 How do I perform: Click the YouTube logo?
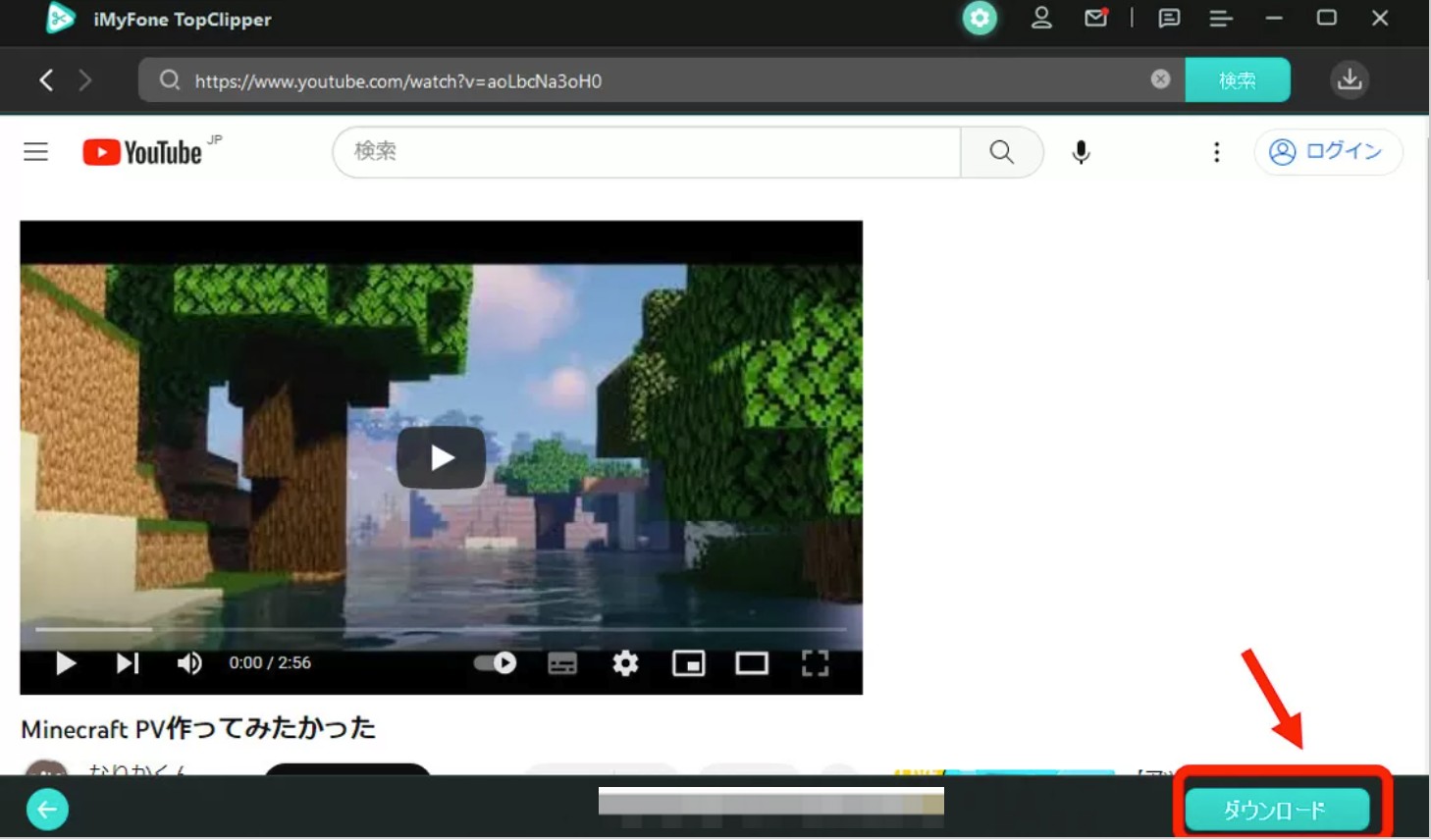(x=143, y=151)
